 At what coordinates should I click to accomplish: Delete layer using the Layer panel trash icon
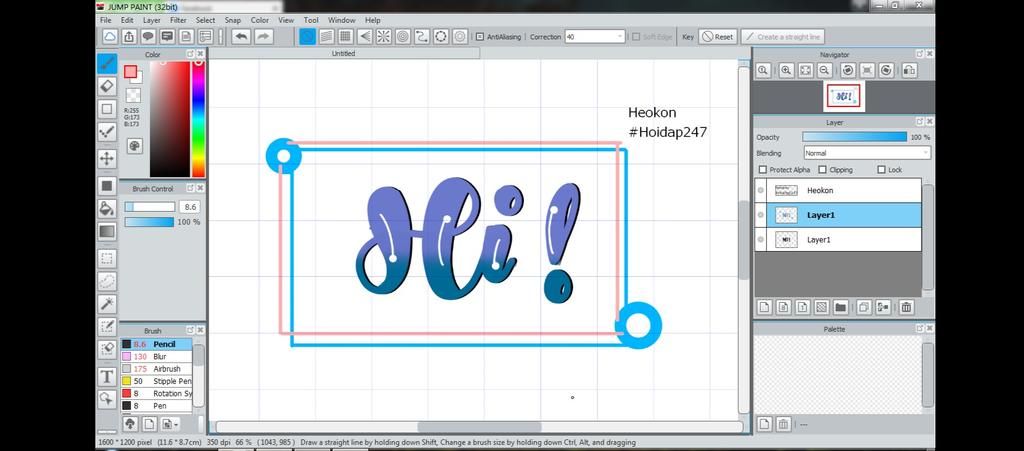click(906, 307)
